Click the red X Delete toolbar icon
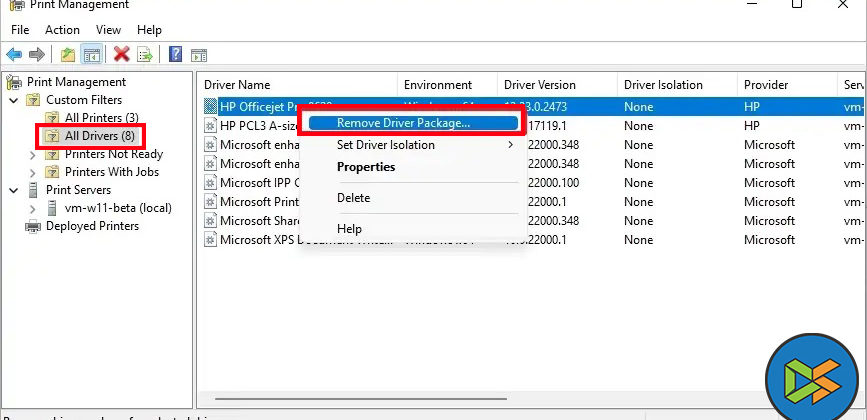This screenshot has height=420, width=867. pos(122,54)
